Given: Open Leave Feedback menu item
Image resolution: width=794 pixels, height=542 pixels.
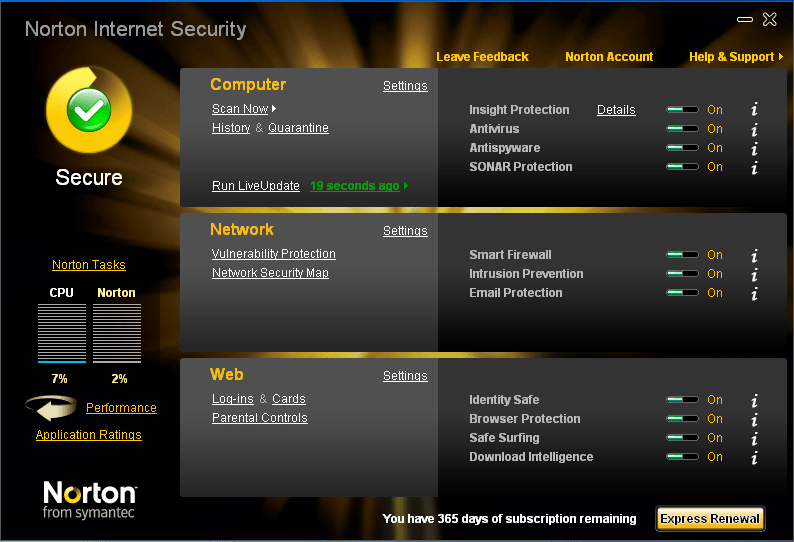Looking at the screenshot, I should pyautogui.click(x=482, y=57).
